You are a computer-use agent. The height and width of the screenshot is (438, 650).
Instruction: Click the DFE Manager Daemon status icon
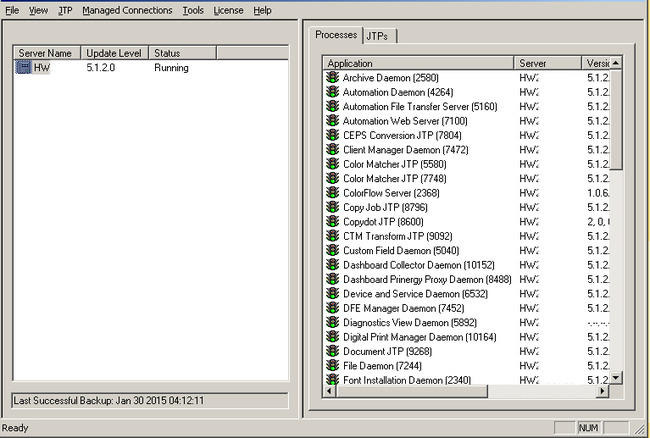tap(333, 309)
